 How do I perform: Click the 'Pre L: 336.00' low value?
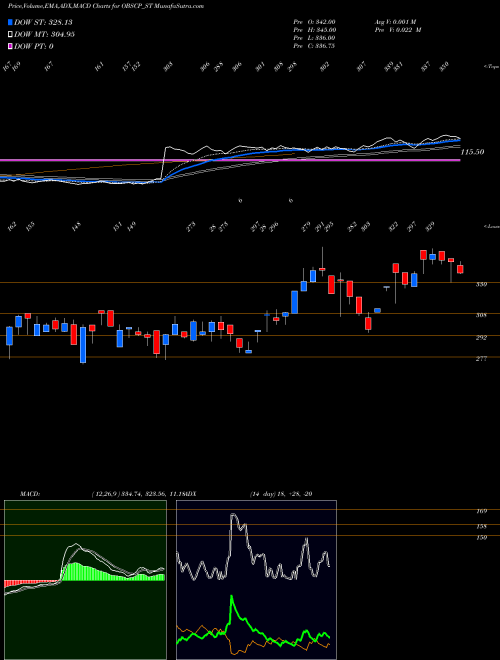314,38
